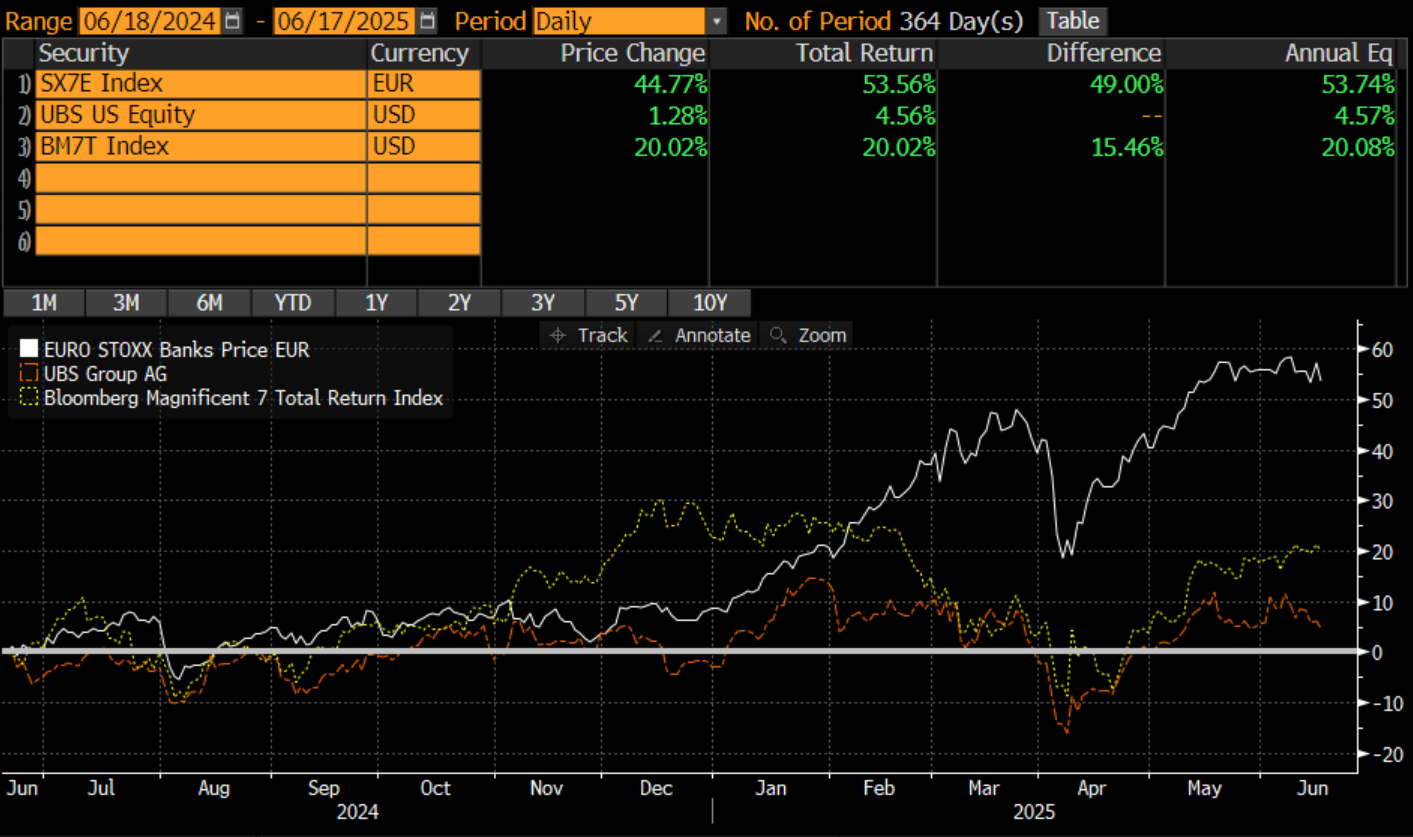Screen dimensions: 1413x837
Task: Expand the Period dropdown arrow
Action: [x=716, y=21]
